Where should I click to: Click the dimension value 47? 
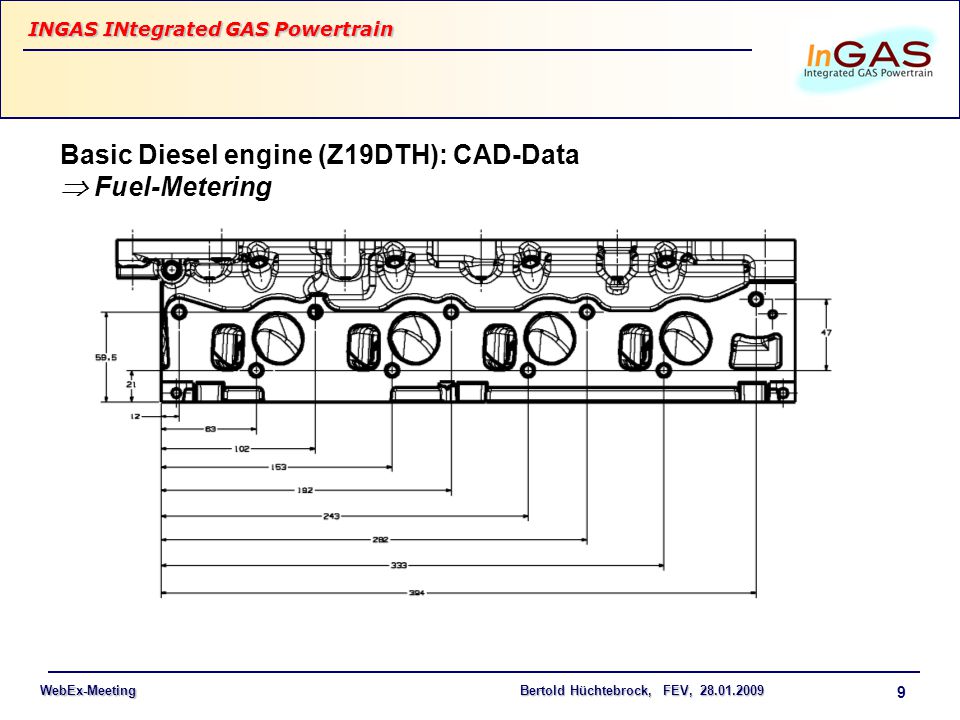826,332
